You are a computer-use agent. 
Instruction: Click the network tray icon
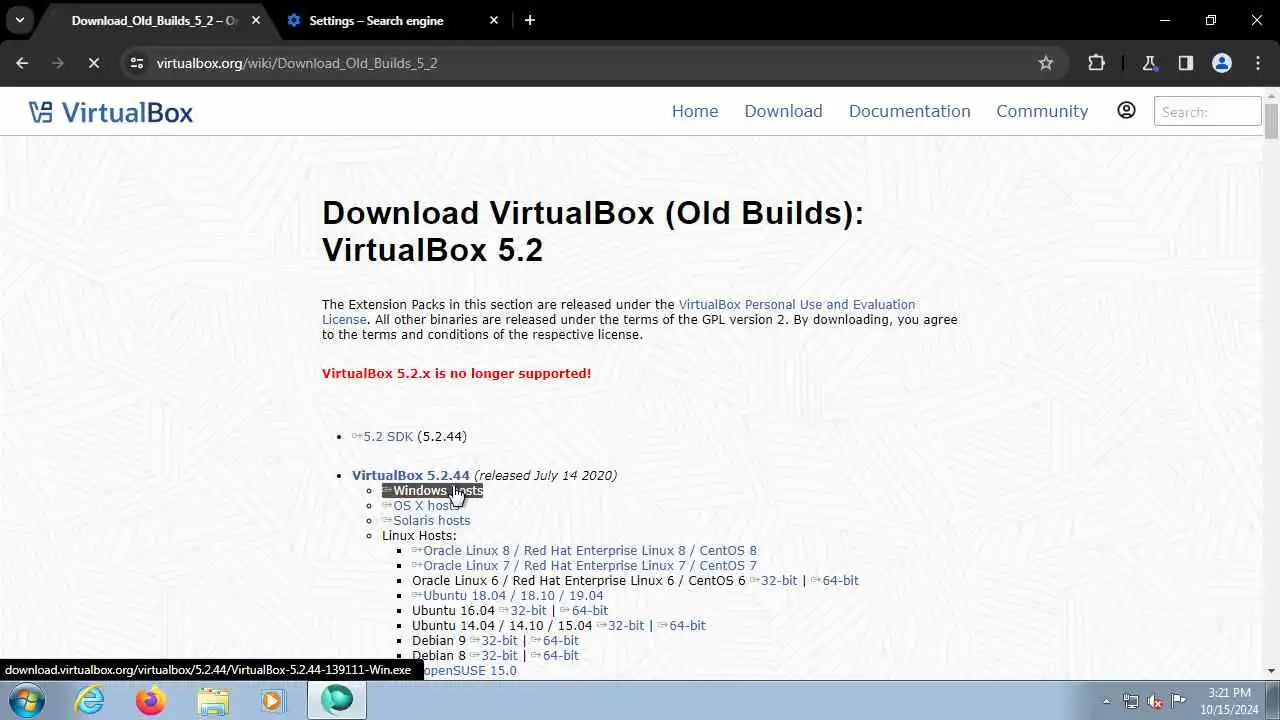1131,701
